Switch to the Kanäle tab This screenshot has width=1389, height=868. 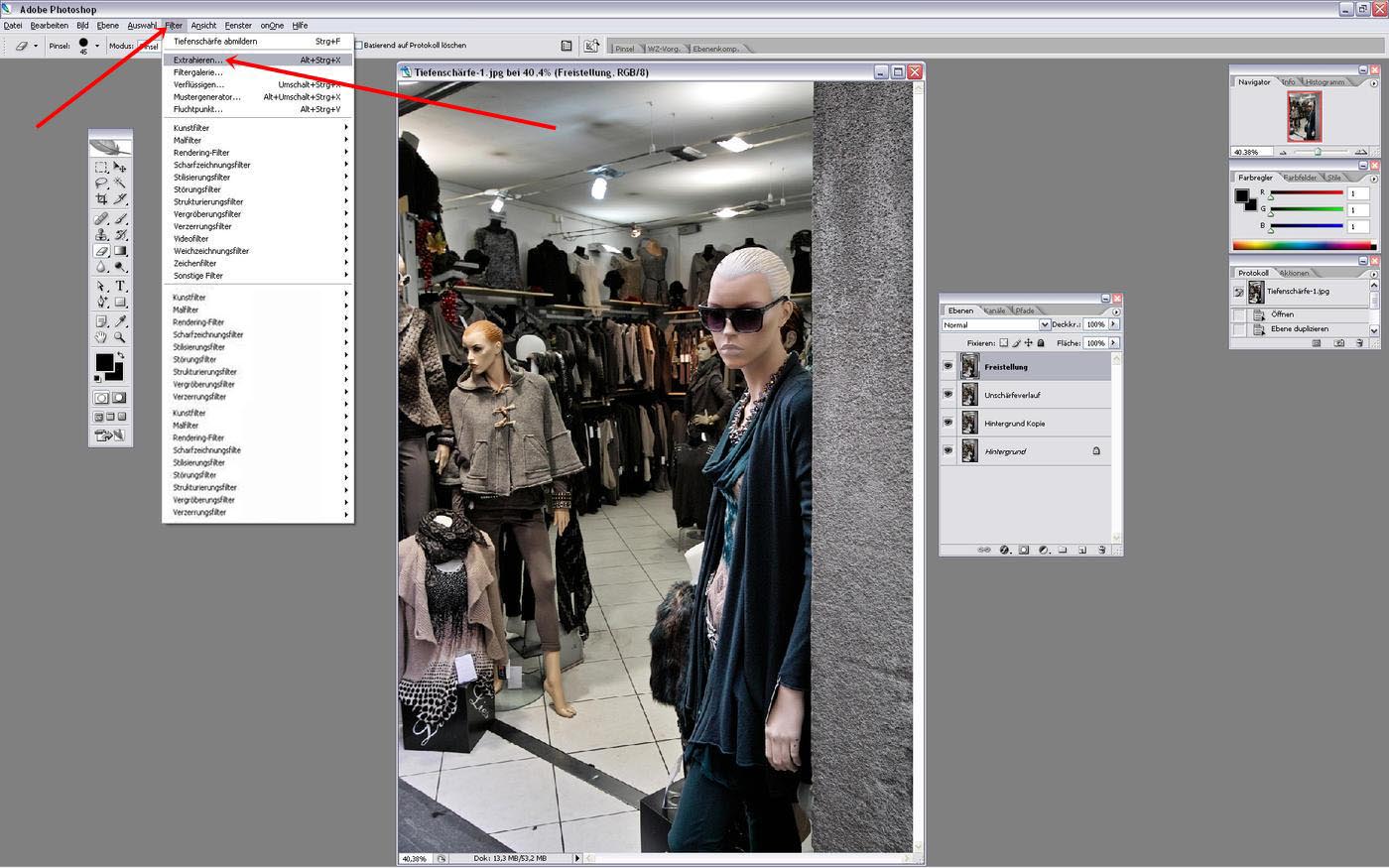[994, 310]
